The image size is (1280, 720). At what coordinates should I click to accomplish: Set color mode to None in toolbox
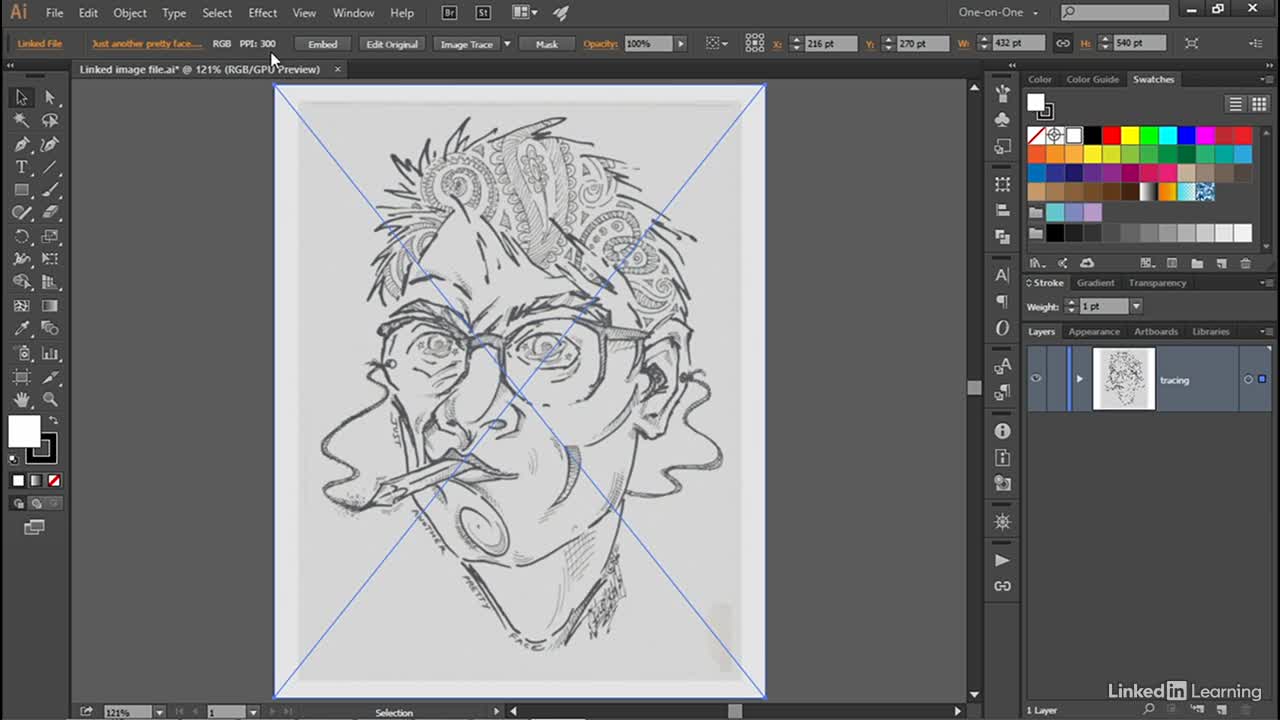coord(54,481)
